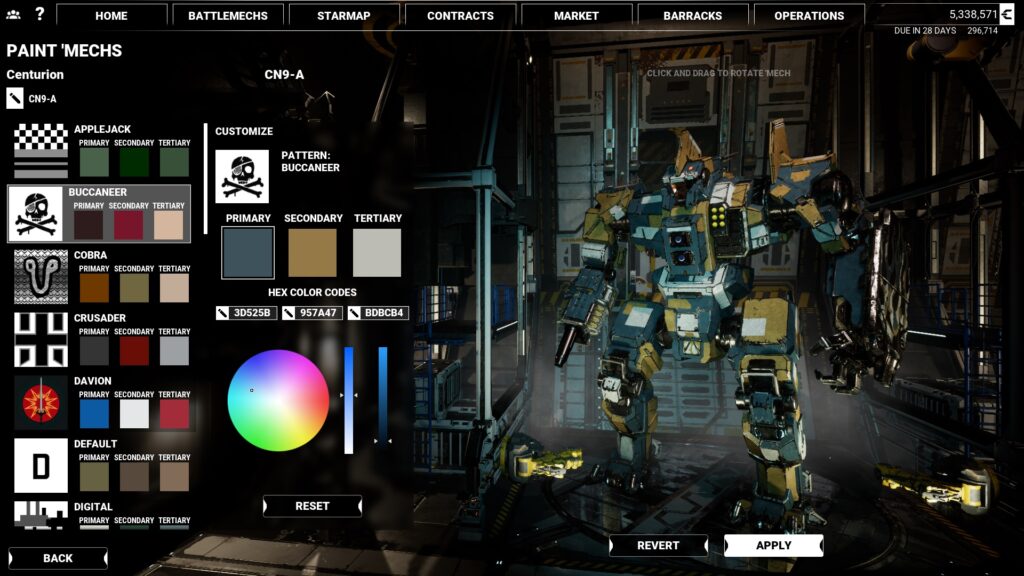
Task: Click the saturation vertical slider bar
Action: point(349,400)
